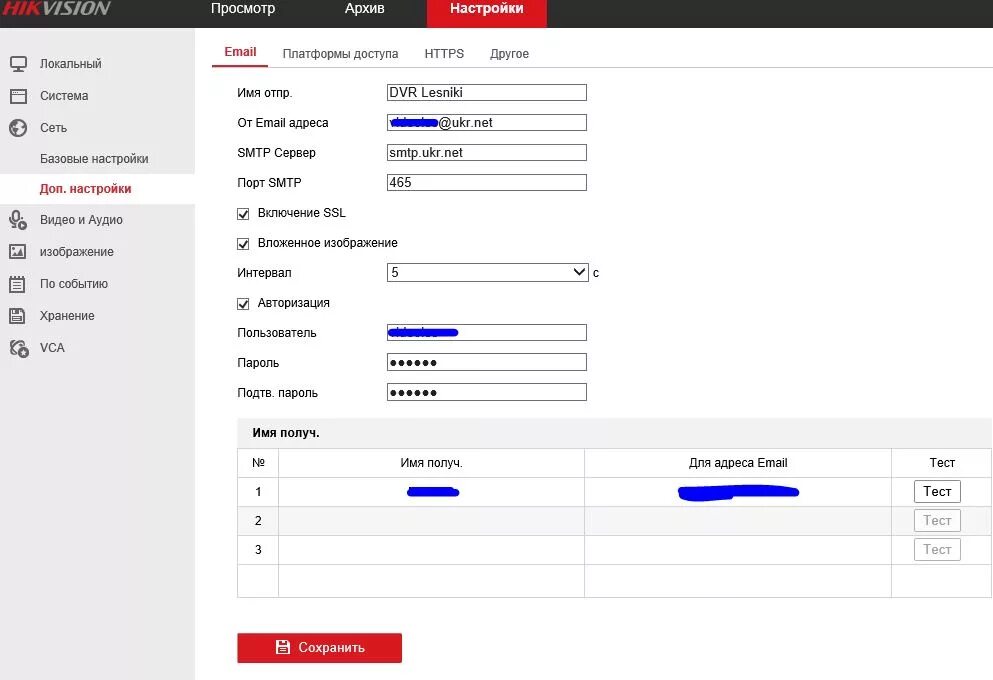Open Базовые настройки submenu item
Image resolution: width=993 pixels, height=680 pixels.
pyautogui.click(x=94, y=159)
